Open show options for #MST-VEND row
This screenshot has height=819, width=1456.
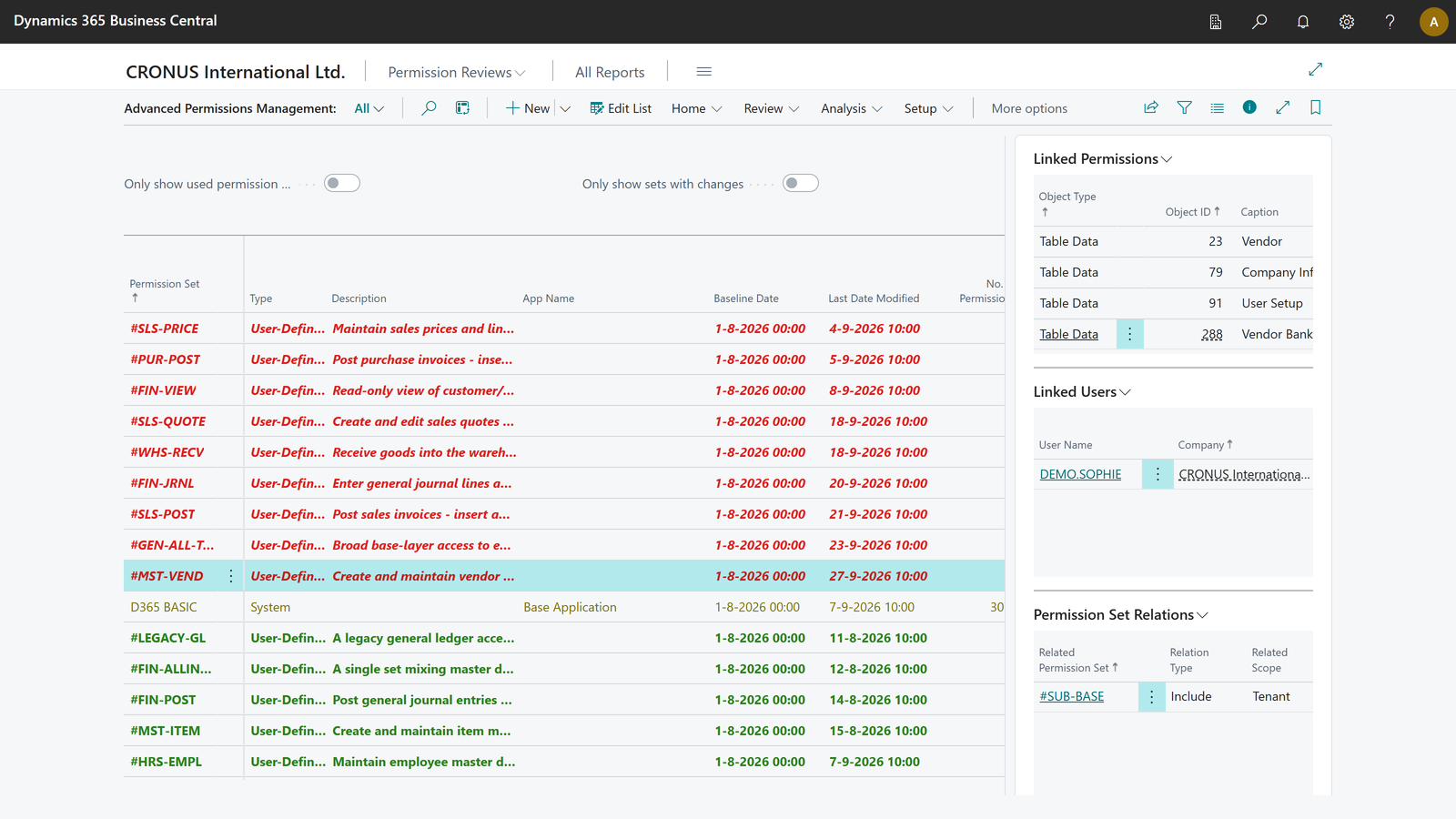pyautogui.click(x=231, y=576)
